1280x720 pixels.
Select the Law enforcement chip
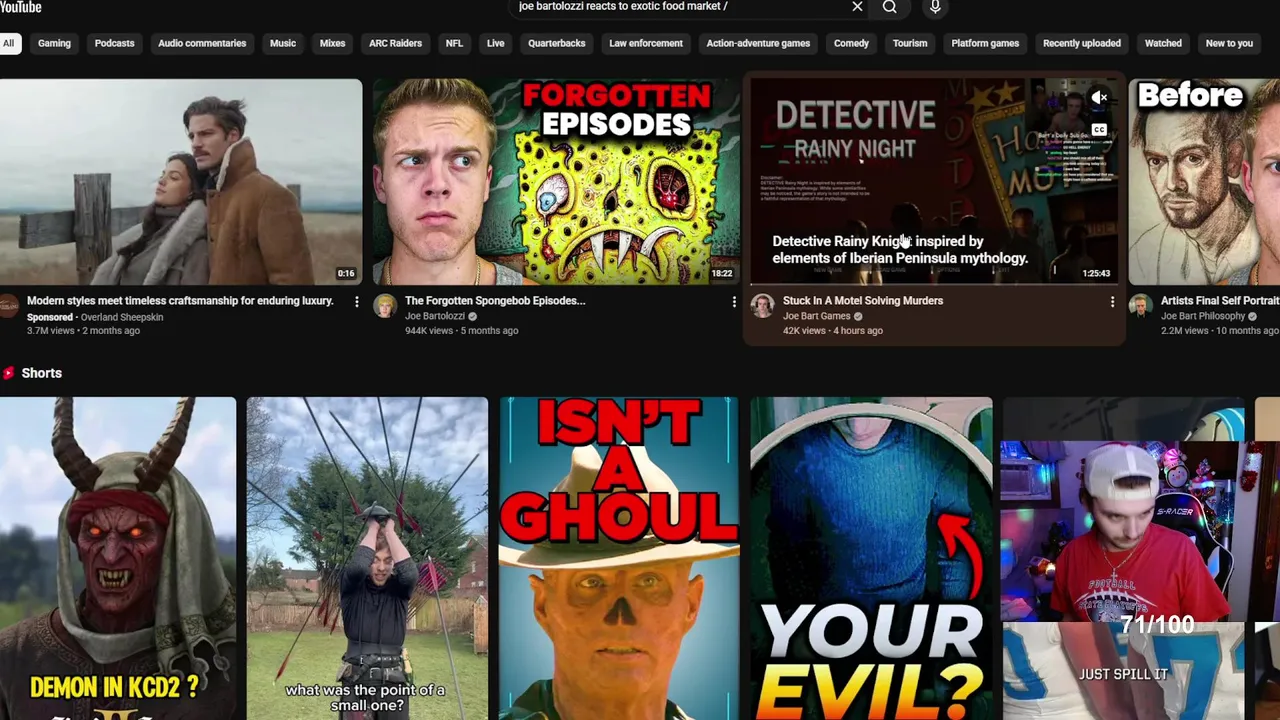click(x=646, y=43)
